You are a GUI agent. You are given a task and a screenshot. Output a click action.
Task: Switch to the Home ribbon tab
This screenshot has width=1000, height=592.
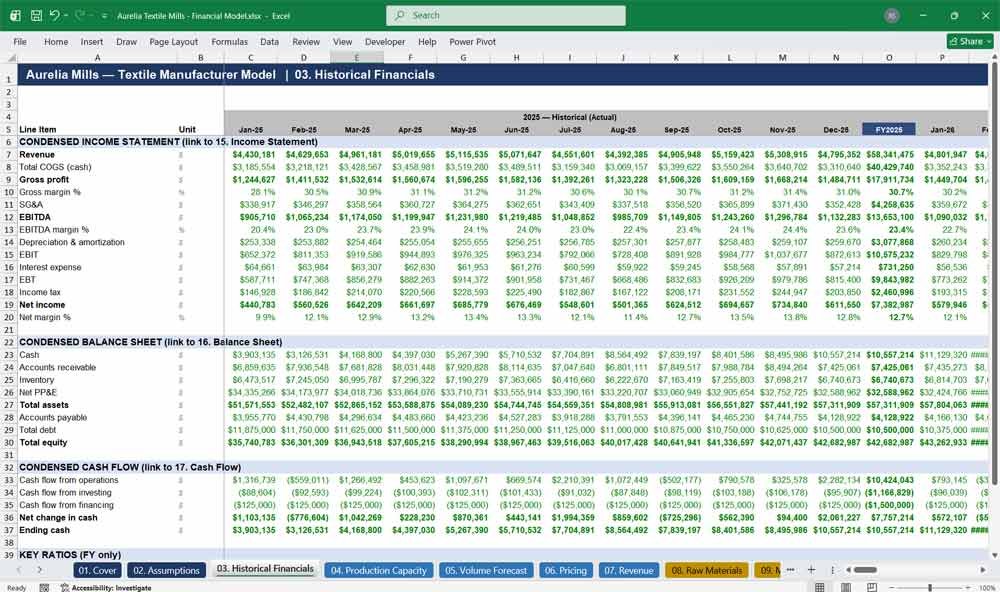point(56,41)
